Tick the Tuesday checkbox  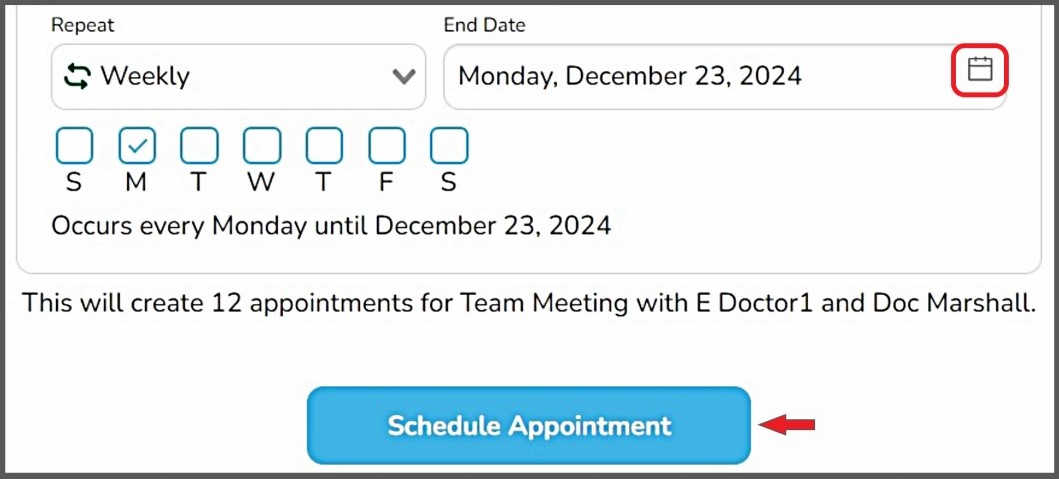199,146
